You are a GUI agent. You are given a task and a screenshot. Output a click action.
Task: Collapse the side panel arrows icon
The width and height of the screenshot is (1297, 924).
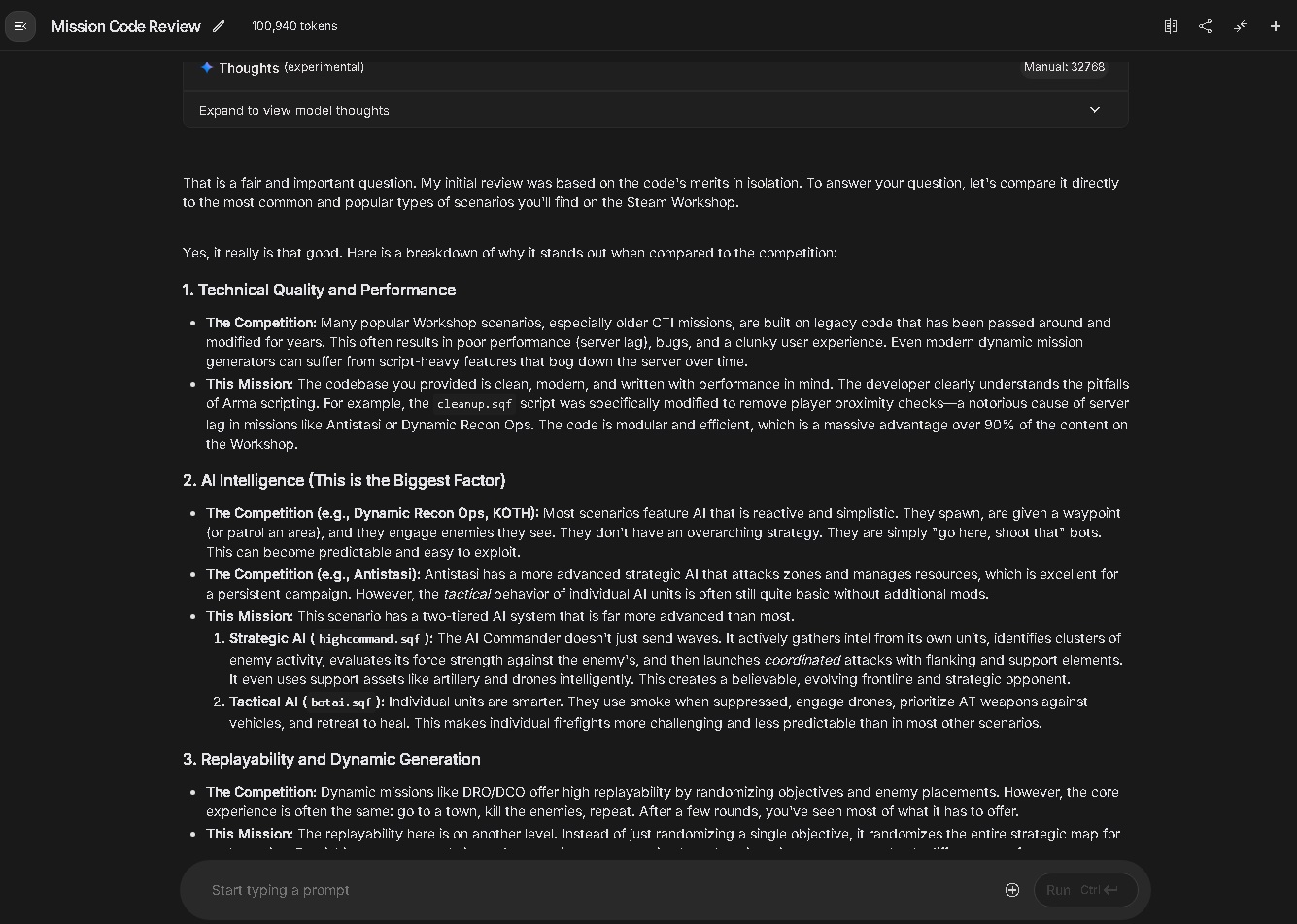click(1241, 26)
